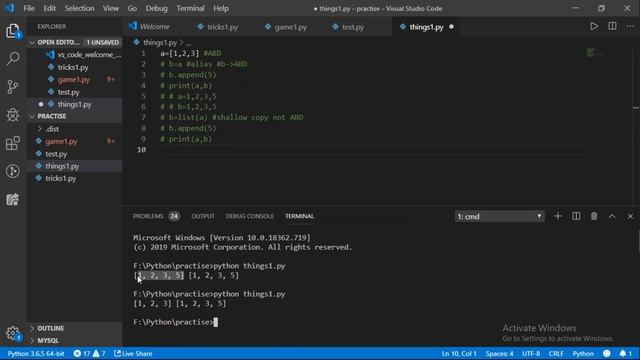Open editor More Actions ellipsis
The image size is (640, 360).
[x=630, y=27]
